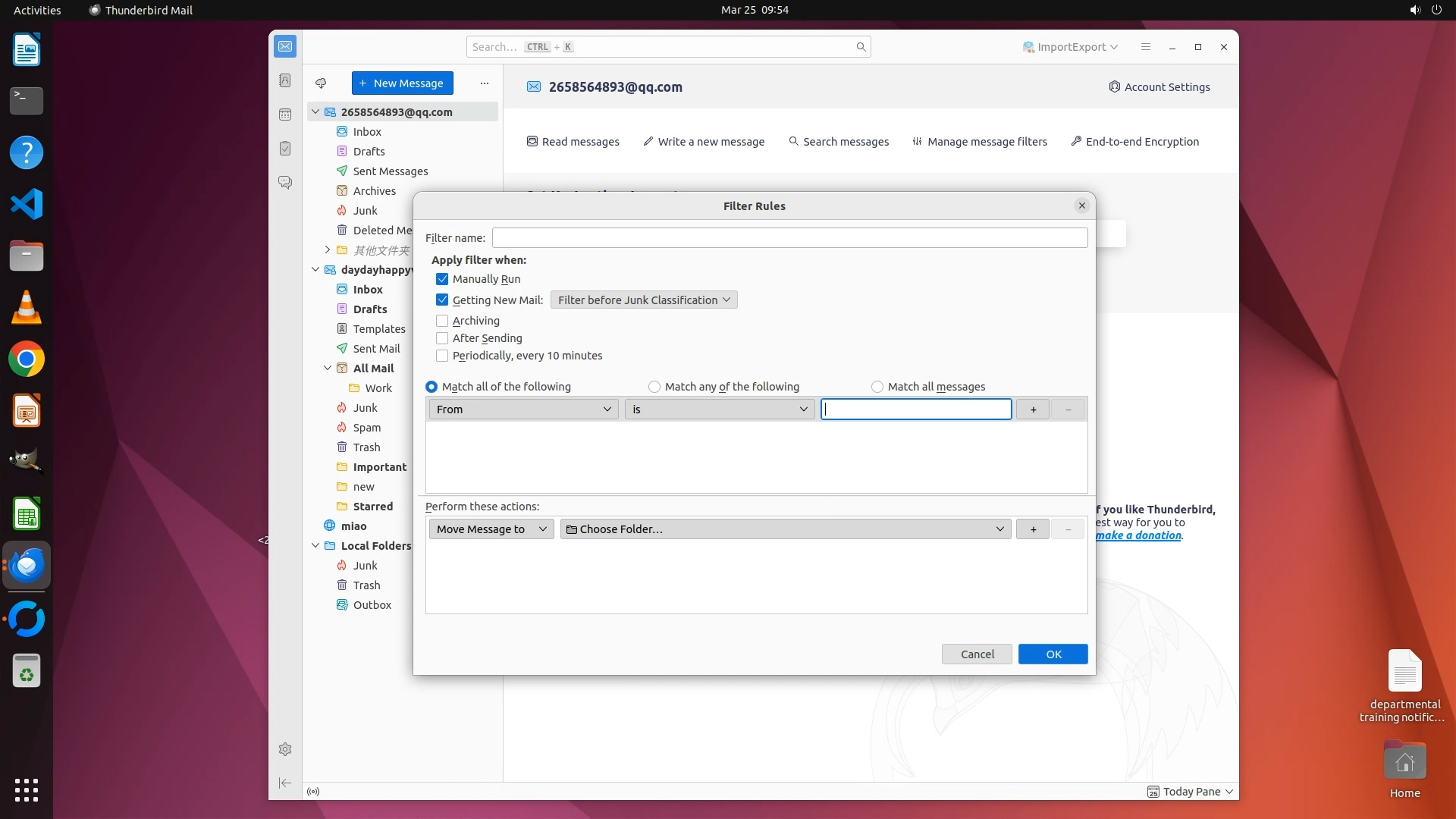1456x819 pixels.
Task: Open Account Settings
Action: (x=1159, y=87)
